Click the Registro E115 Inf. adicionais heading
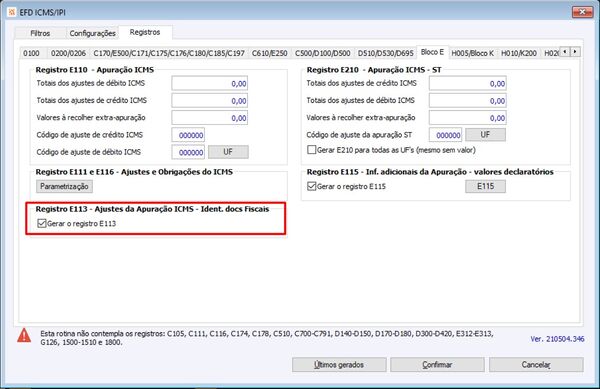 (430, 172)
